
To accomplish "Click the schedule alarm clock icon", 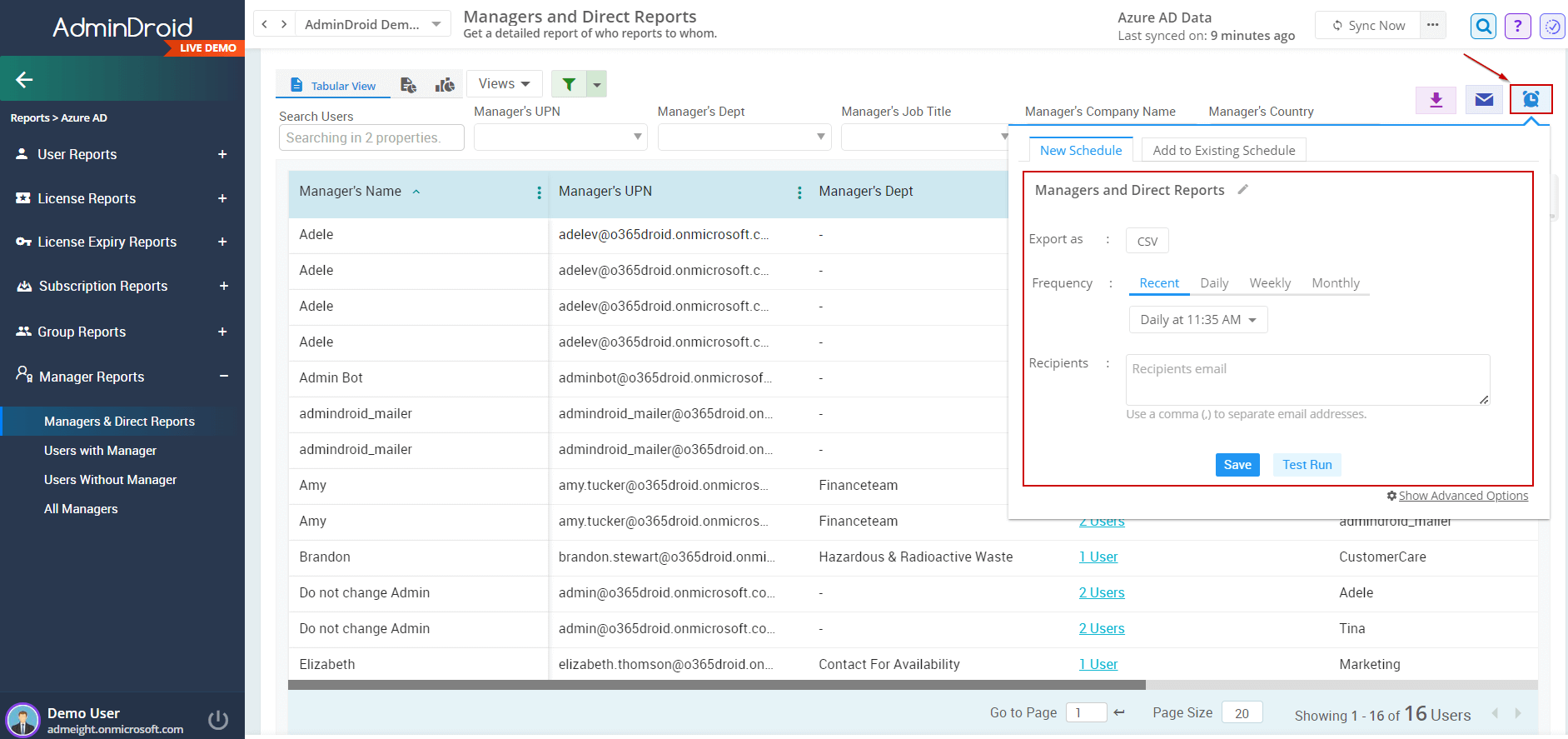I will [x=1531, y=99].
